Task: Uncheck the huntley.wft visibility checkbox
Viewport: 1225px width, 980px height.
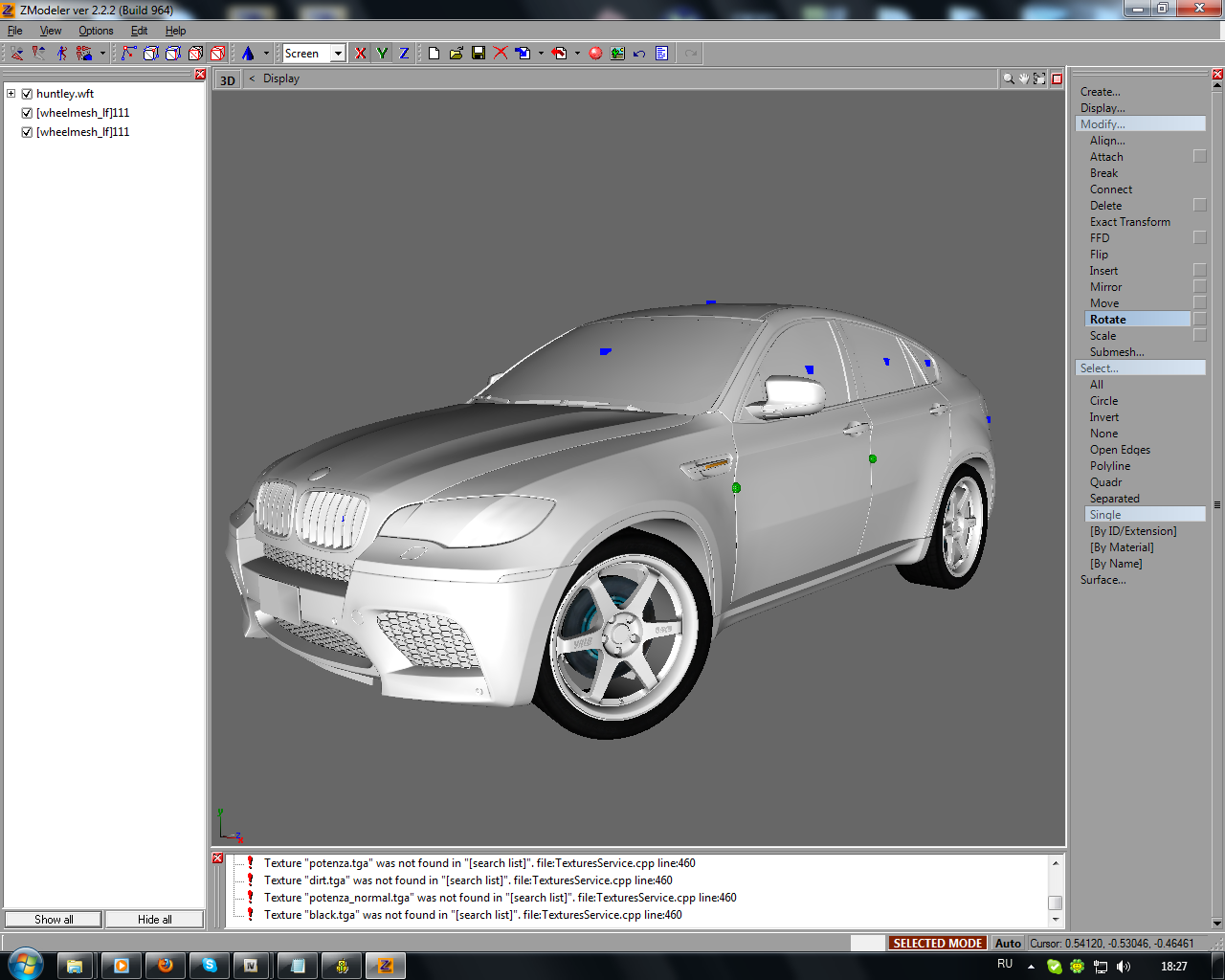Action: click(27, 94)
